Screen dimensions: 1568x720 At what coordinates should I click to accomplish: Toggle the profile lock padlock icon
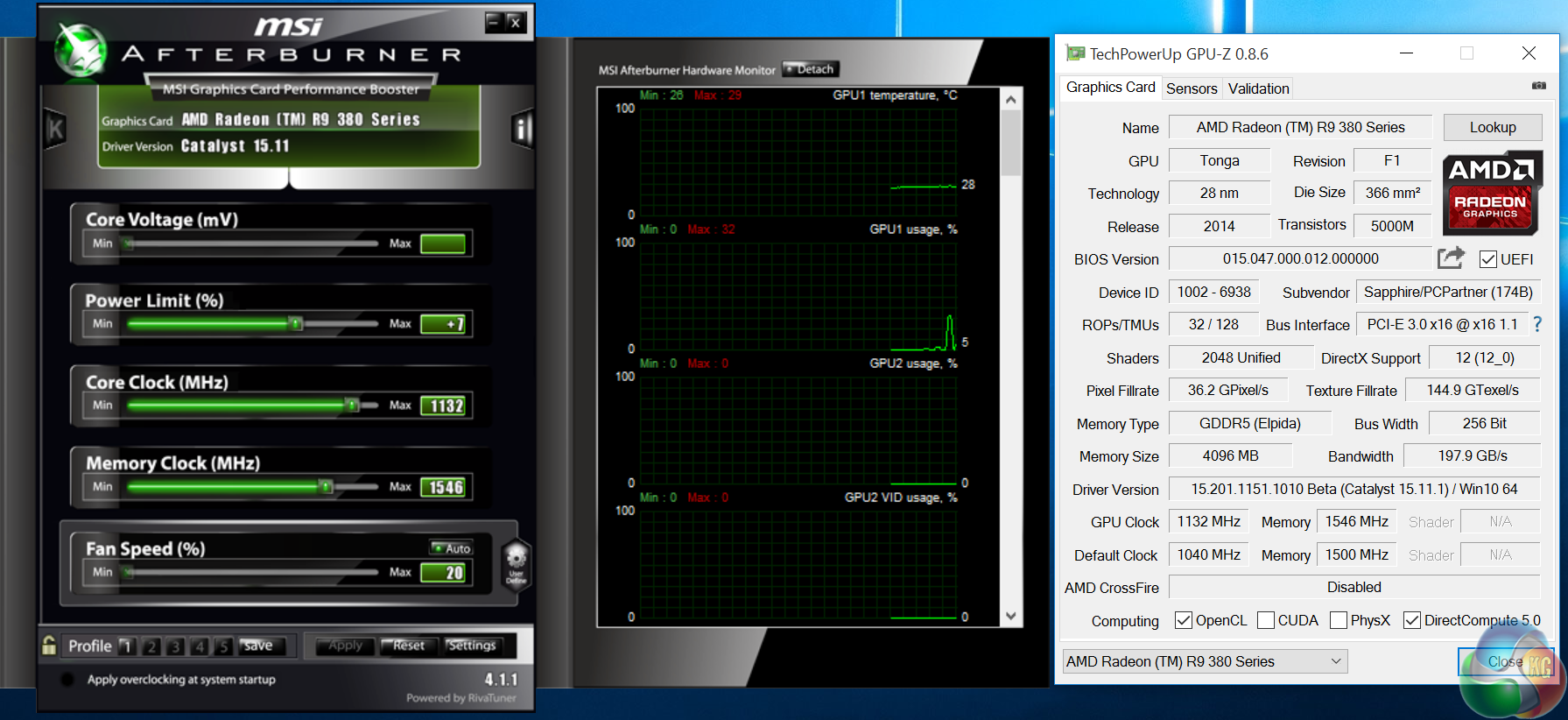coord(50,646)
